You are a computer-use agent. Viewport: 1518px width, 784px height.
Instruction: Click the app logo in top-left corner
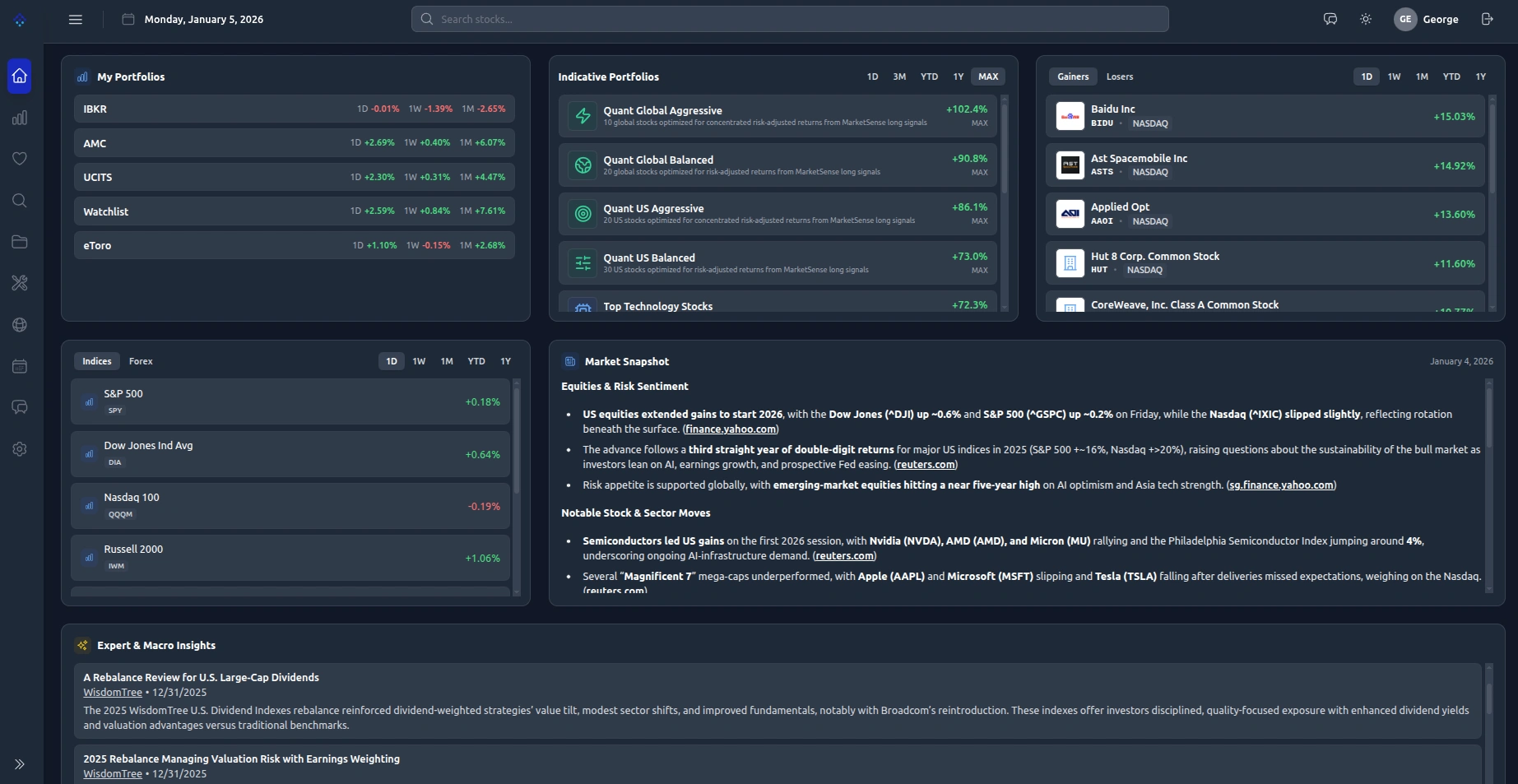point(20,21)
